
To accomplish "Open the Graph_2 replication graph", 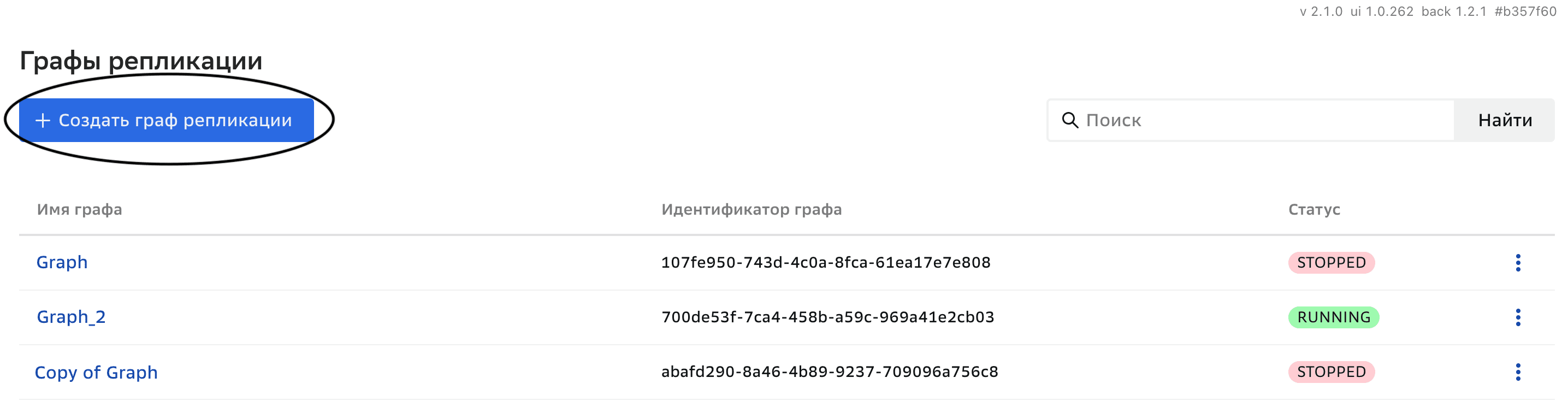I will tap(71, 317).
